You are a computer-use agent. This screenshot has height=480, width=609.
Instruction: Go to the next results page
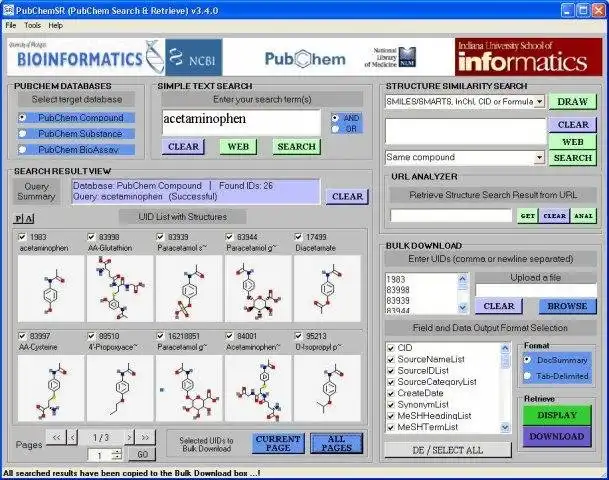pos(129,438)
